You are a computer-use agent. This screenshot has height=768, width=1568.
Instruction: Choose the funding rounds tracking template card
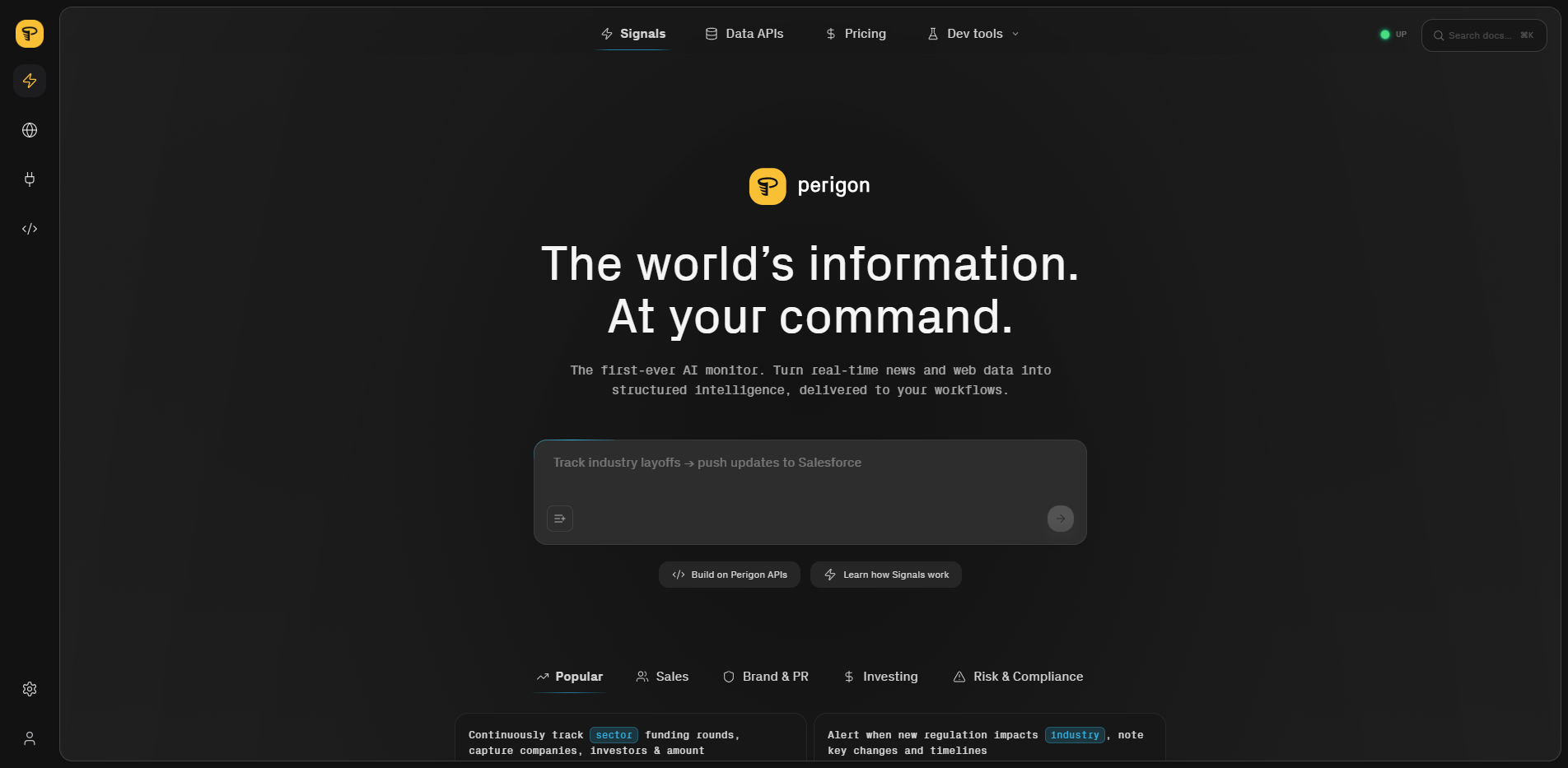tap(631, 738)
